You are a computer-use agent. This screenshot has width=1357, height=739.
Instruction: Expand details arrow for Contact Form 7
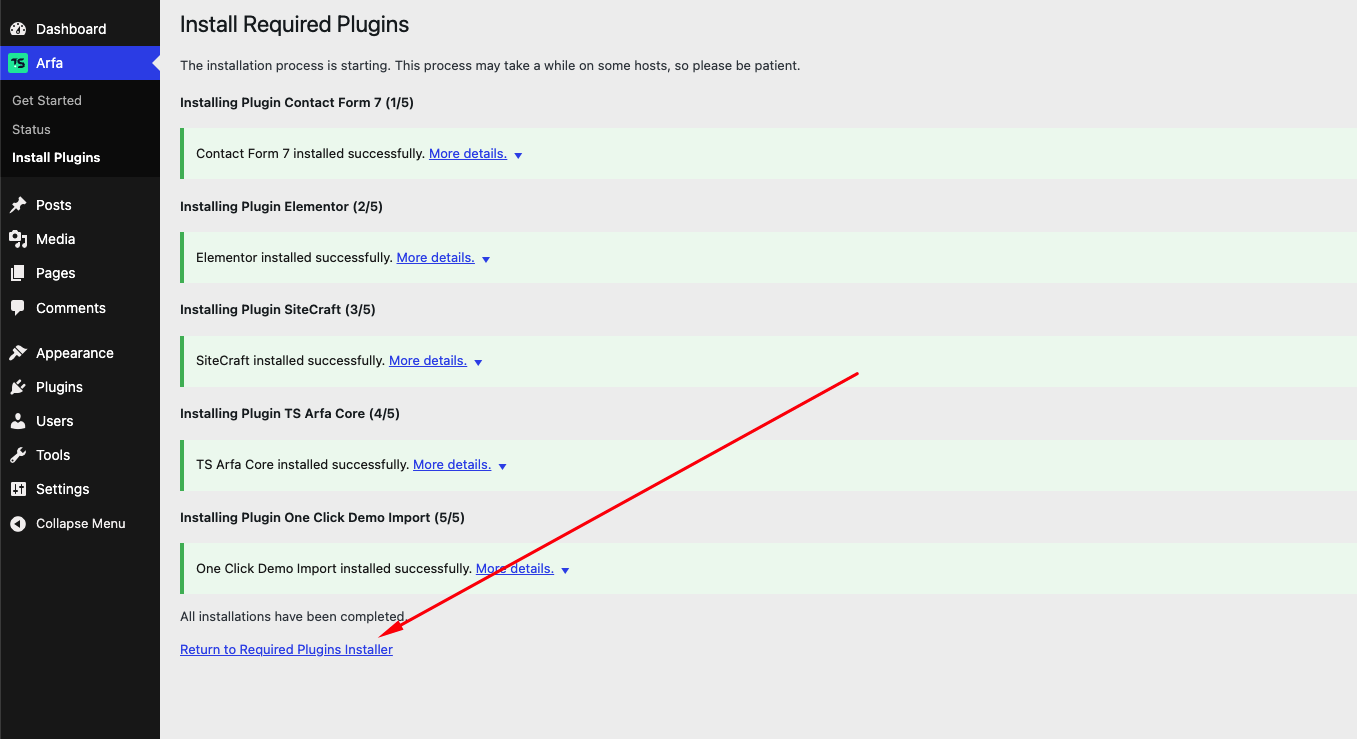click(x=518, y=155)
